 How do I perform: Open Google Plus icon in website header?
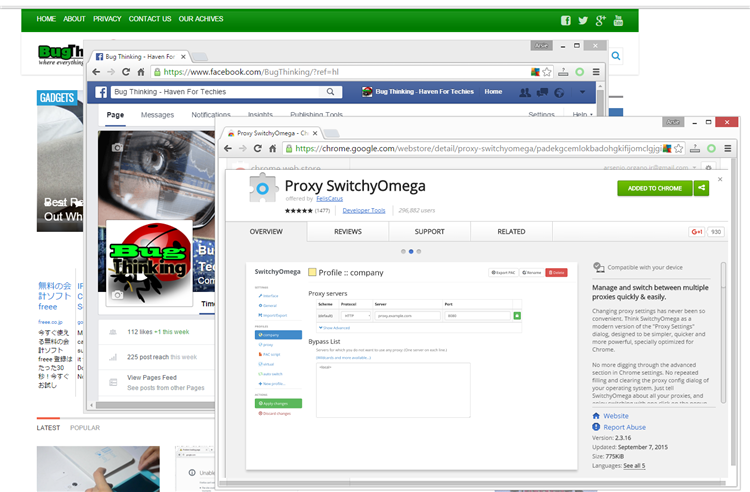click(600, 21)
